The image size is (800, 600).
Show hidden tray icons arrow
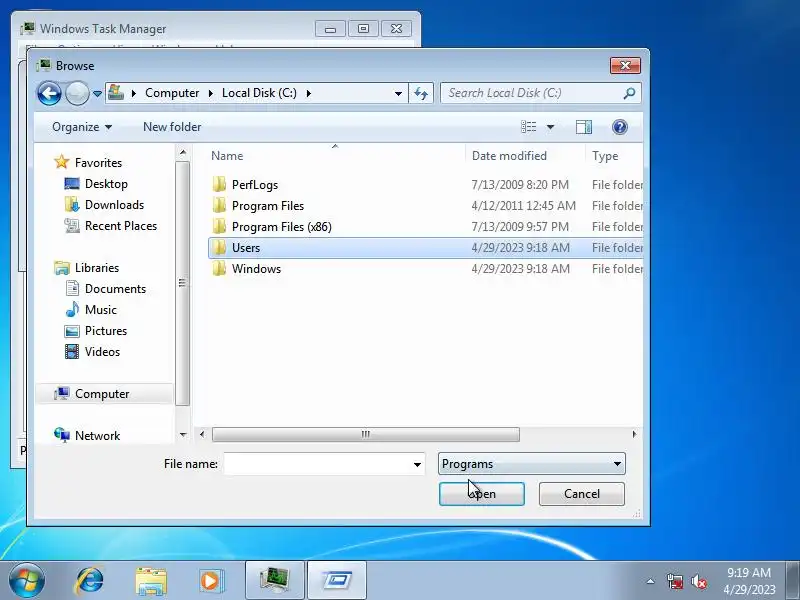coord(650,581)
